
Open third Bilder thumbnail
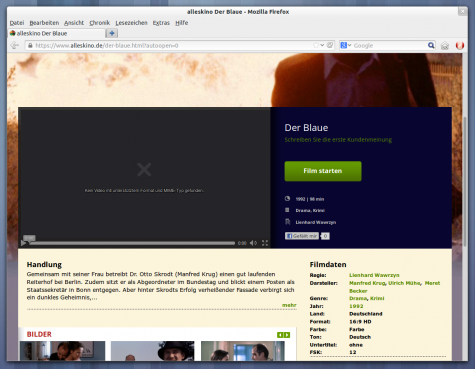tap(243, 351)
